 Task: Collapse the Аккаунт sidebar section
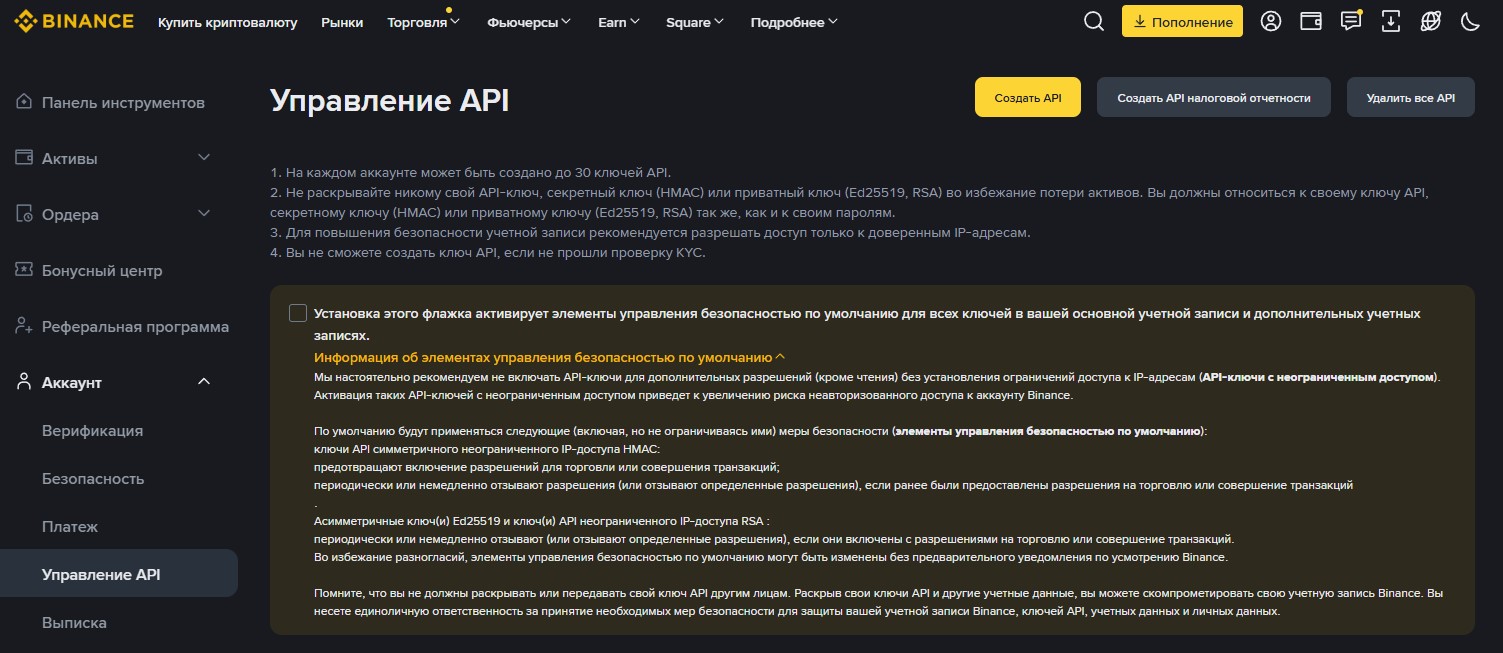click(x=204, y=382)
